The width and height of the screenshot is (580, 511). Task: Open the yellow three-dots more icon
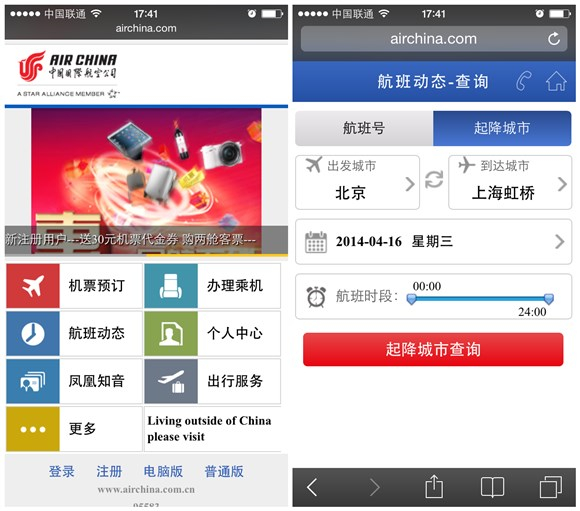tap(33, 429)
